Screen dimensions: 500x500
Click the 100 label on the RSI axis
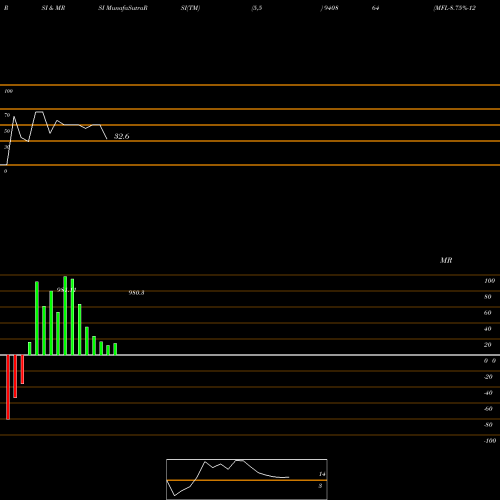8,91
